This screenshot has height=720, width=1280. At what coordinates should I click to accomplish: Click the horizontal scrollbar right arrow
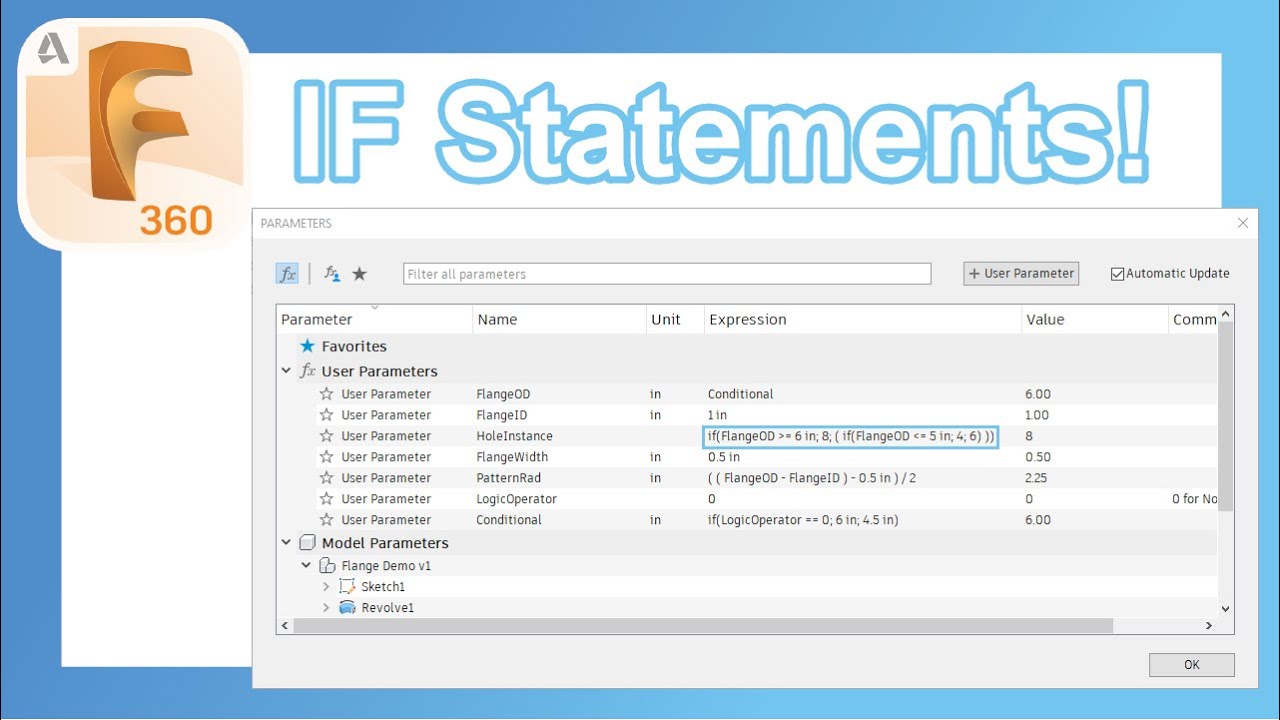(x=1209, y=626)
